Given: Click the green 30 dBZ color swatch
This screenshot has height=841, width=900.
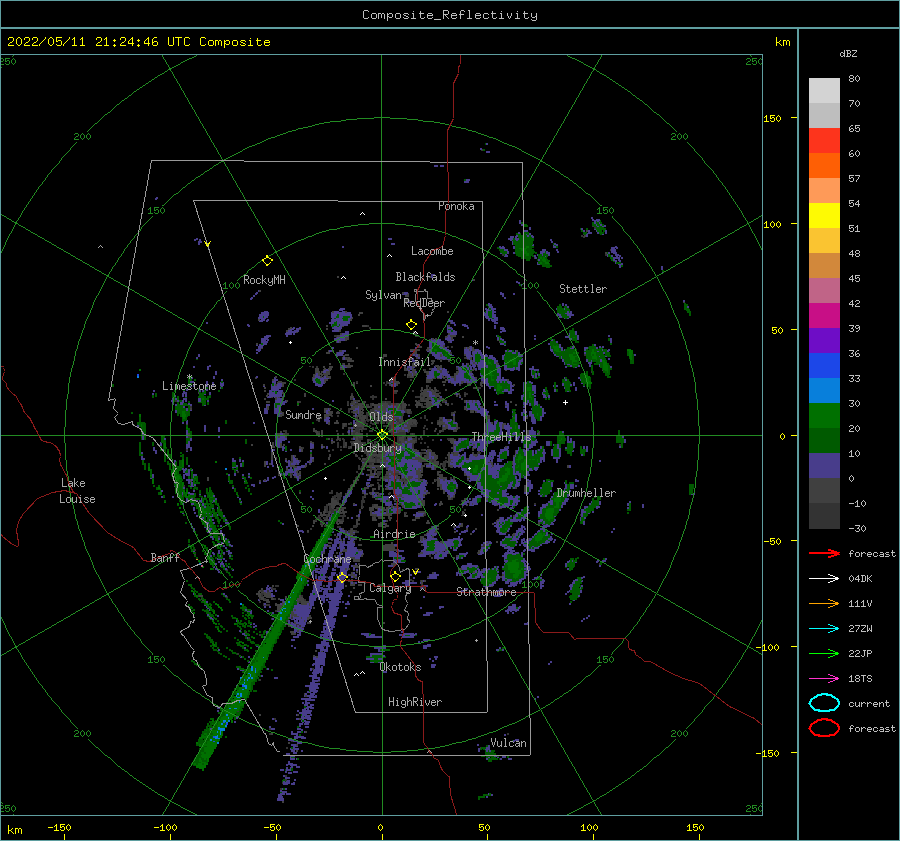Looking at the screenshot, I should point(824,416).
